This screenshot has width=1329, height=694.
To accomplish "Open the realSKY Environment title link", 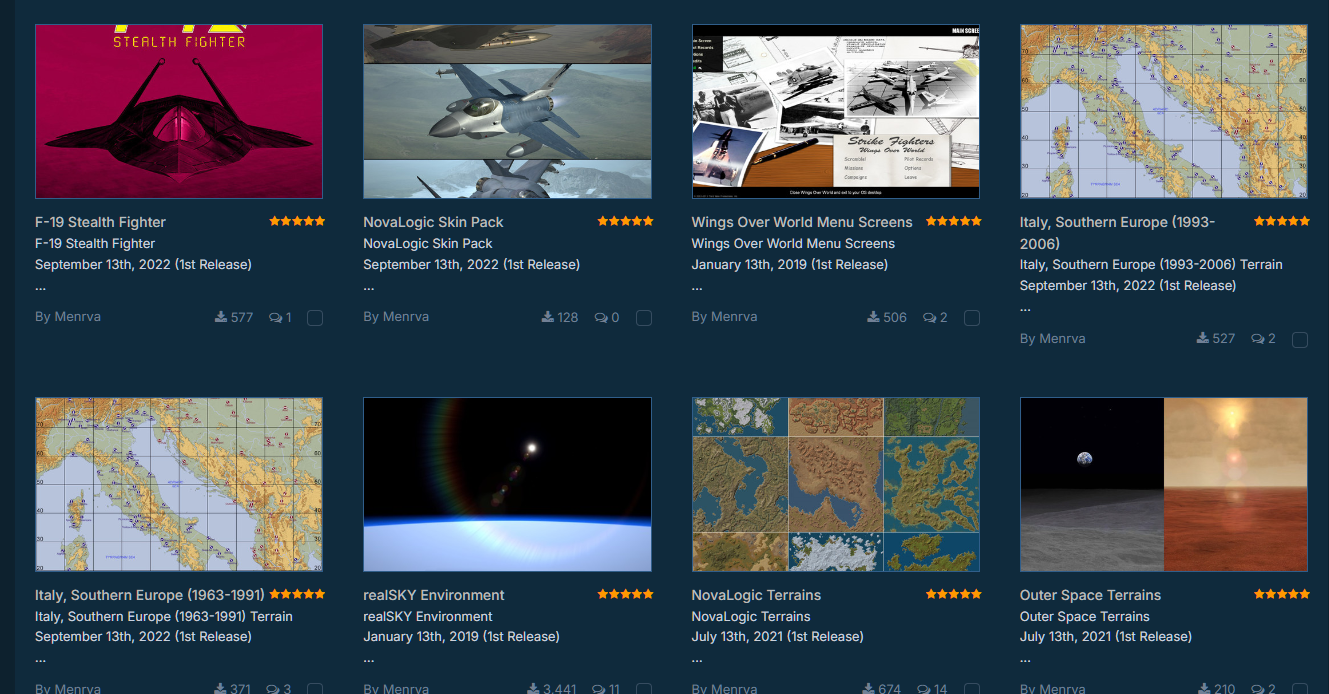I will (x=434, y=595).
